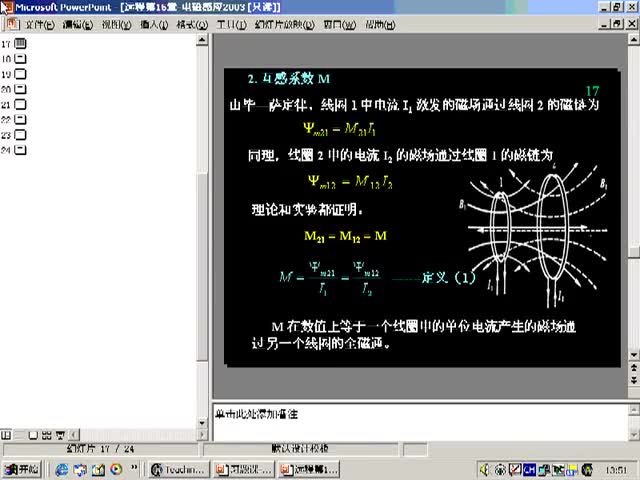This screenshot has height=480, width=640.
Task: Select slide 23 icon in outline
Action: point(20,135)
